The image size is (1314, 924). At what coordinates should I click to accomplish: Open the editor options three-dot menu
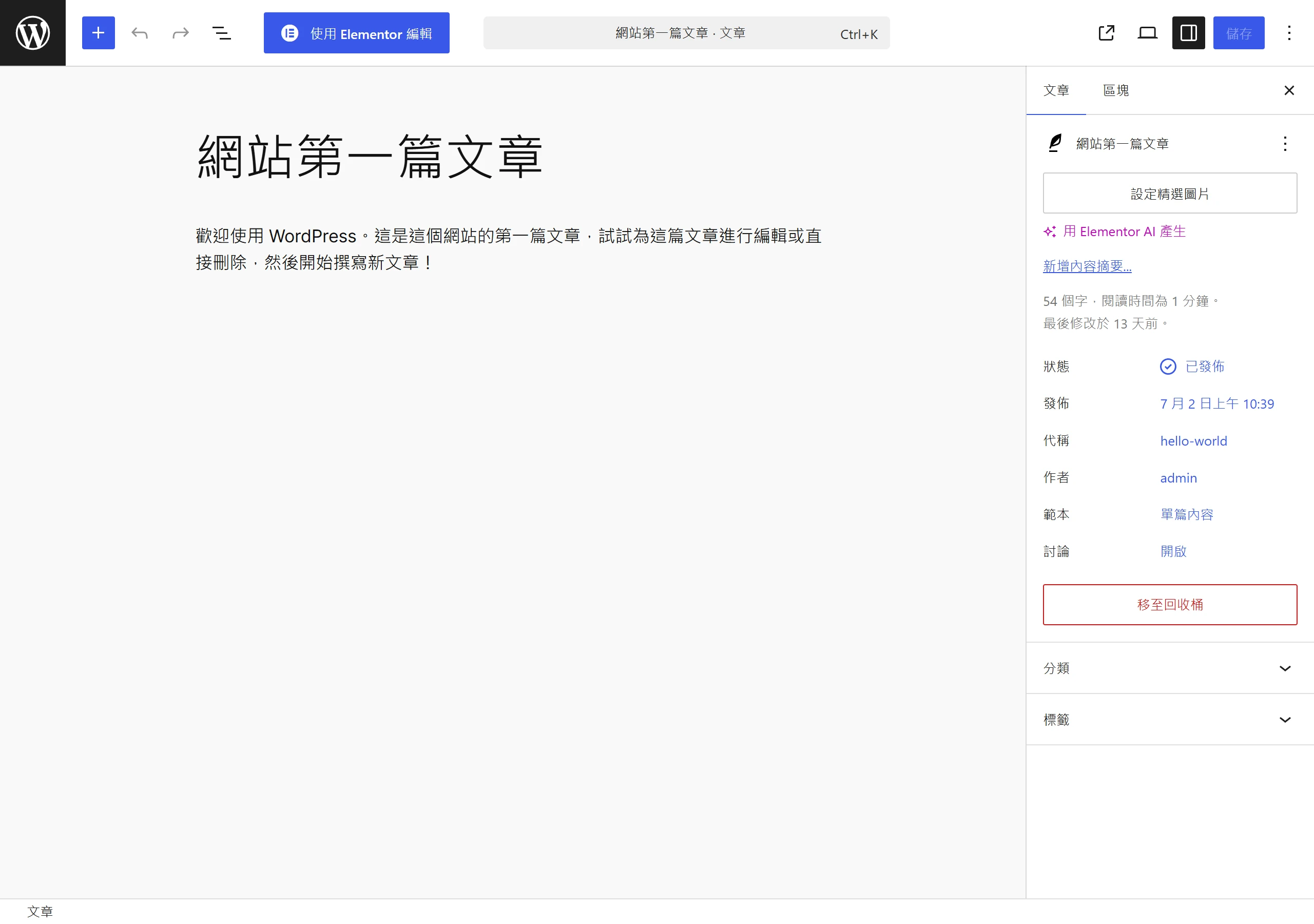[1289, 33]
